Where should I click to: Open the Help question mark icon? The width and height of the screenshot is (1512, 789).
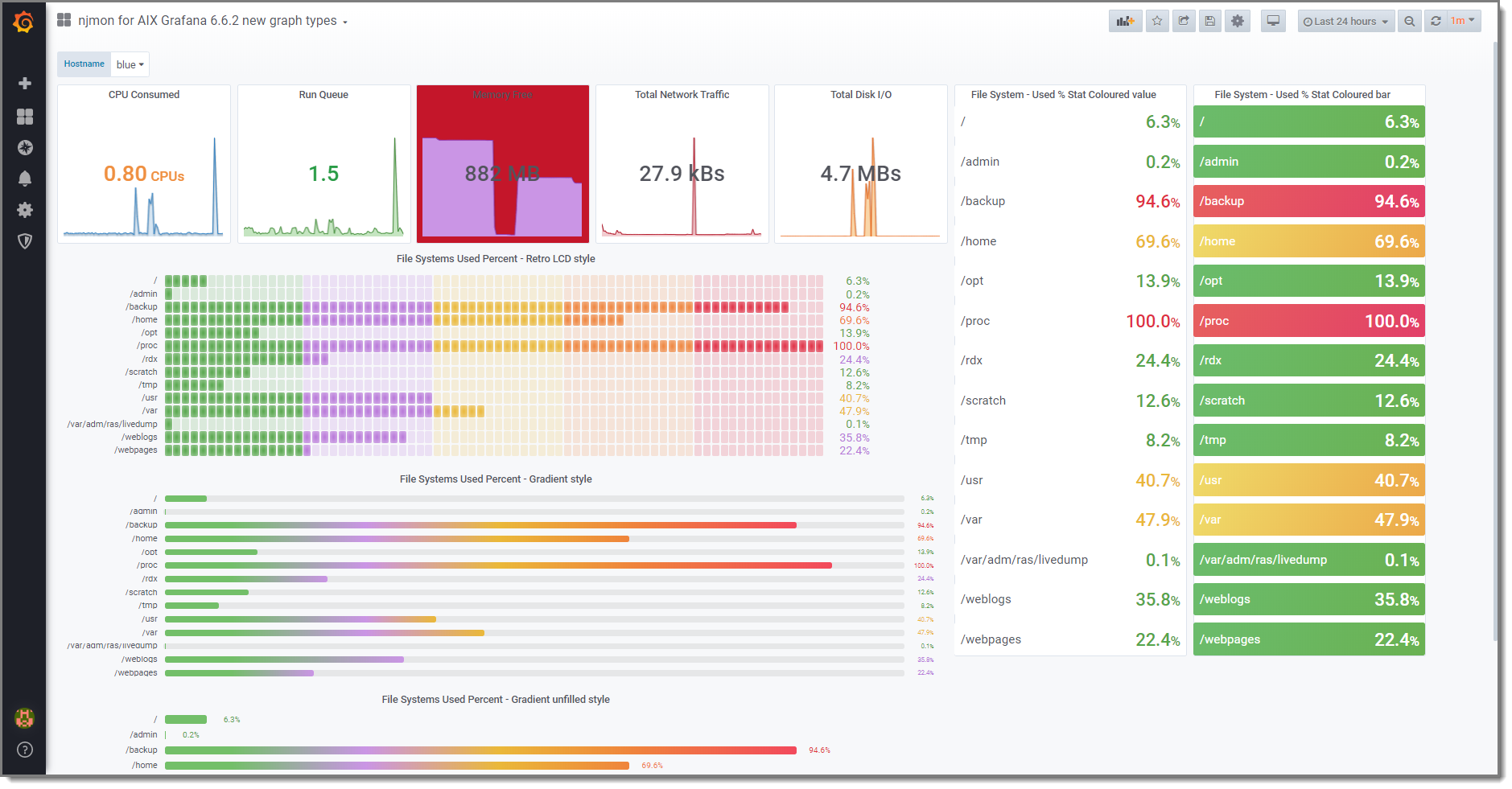pyautogui.click(x=25, y=750)
